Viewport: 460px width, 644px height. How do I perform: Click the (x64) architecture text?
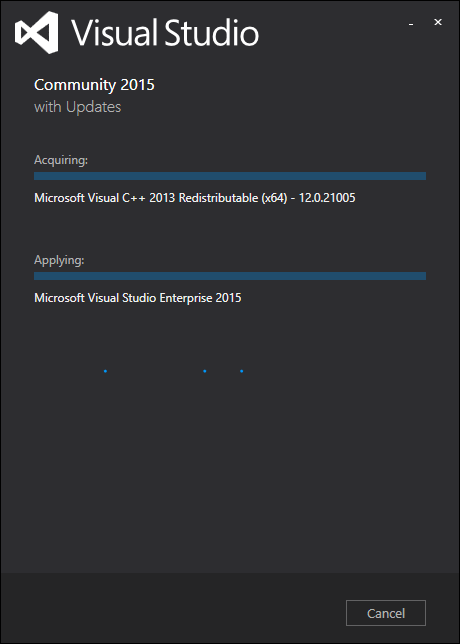point(274,198)
